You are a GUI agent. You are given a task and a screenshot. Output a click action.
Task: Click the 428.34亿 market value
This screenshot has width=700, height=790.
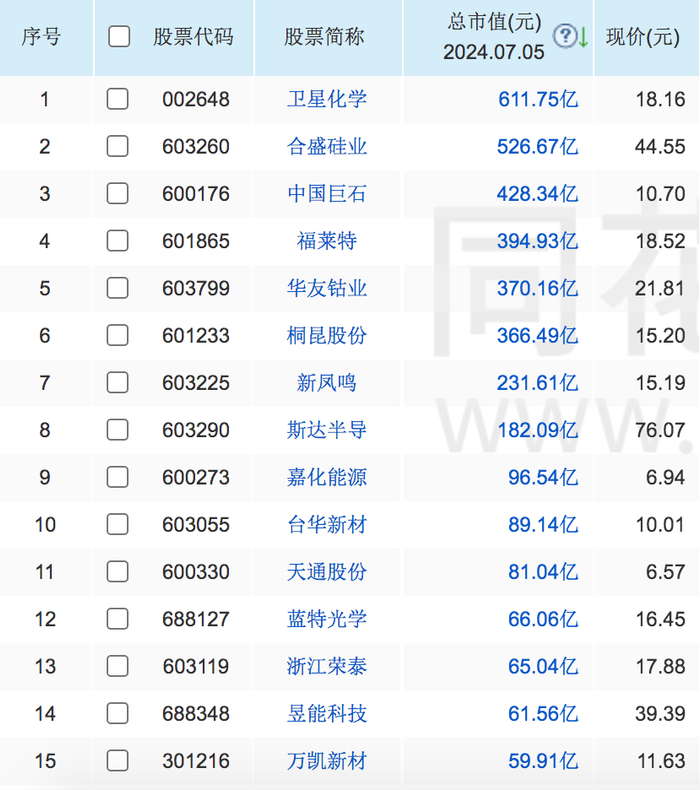tap(537, 193)
